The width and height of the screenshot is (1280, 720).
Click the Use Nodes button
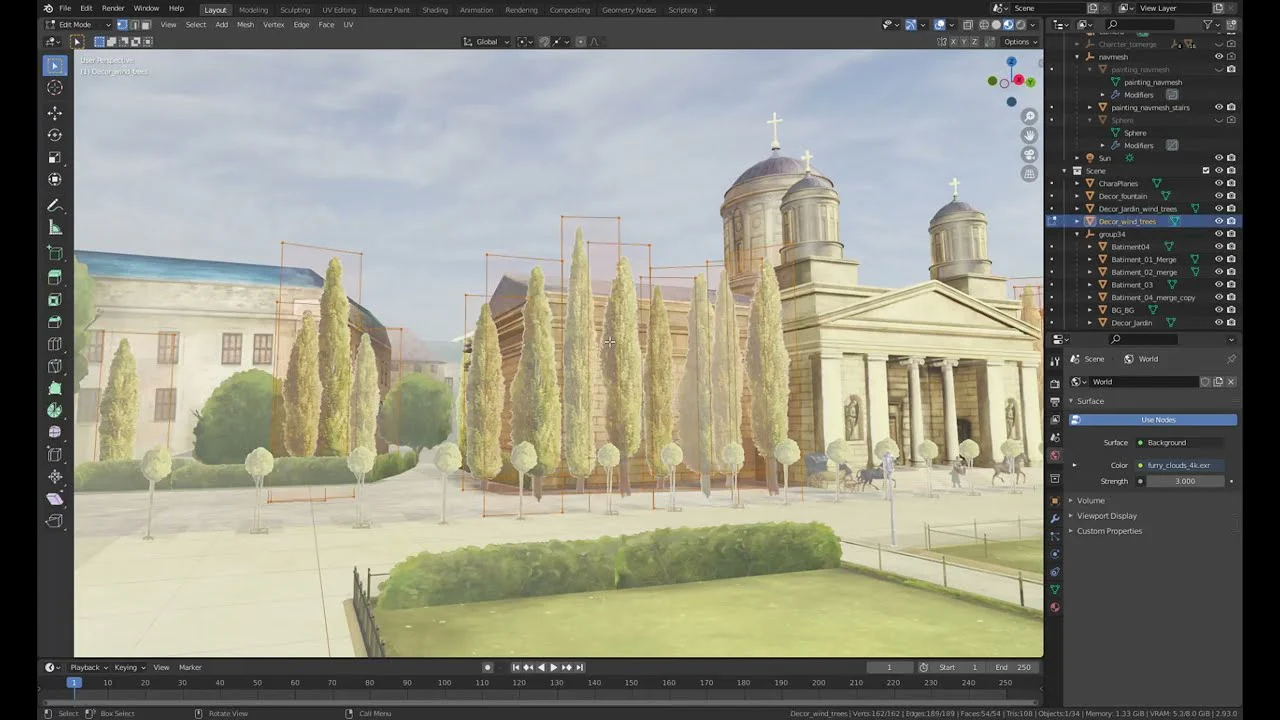(x=1157, y=420)
